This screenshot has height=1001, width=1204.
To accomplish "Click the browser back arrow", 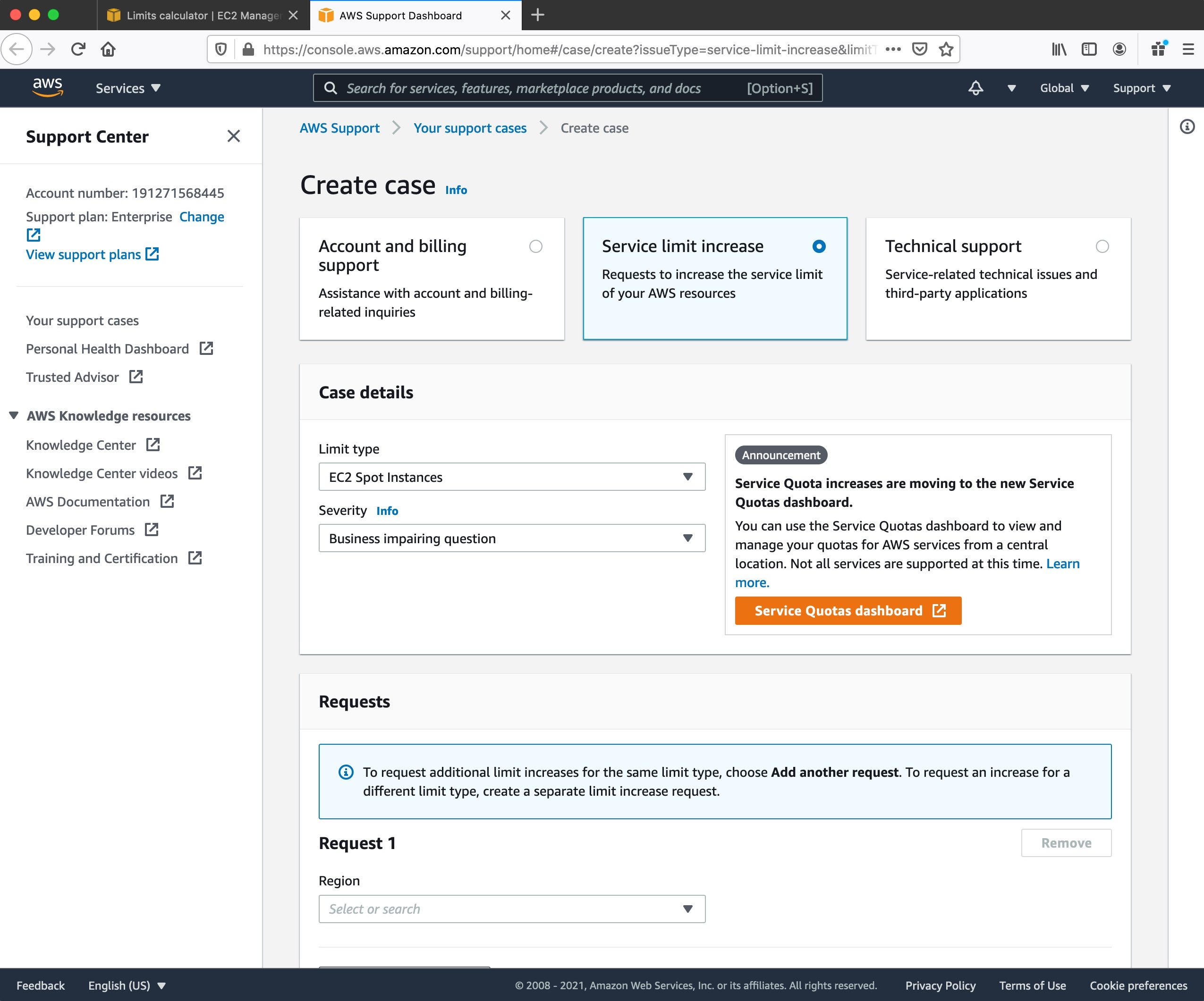I will click(17, 49).
